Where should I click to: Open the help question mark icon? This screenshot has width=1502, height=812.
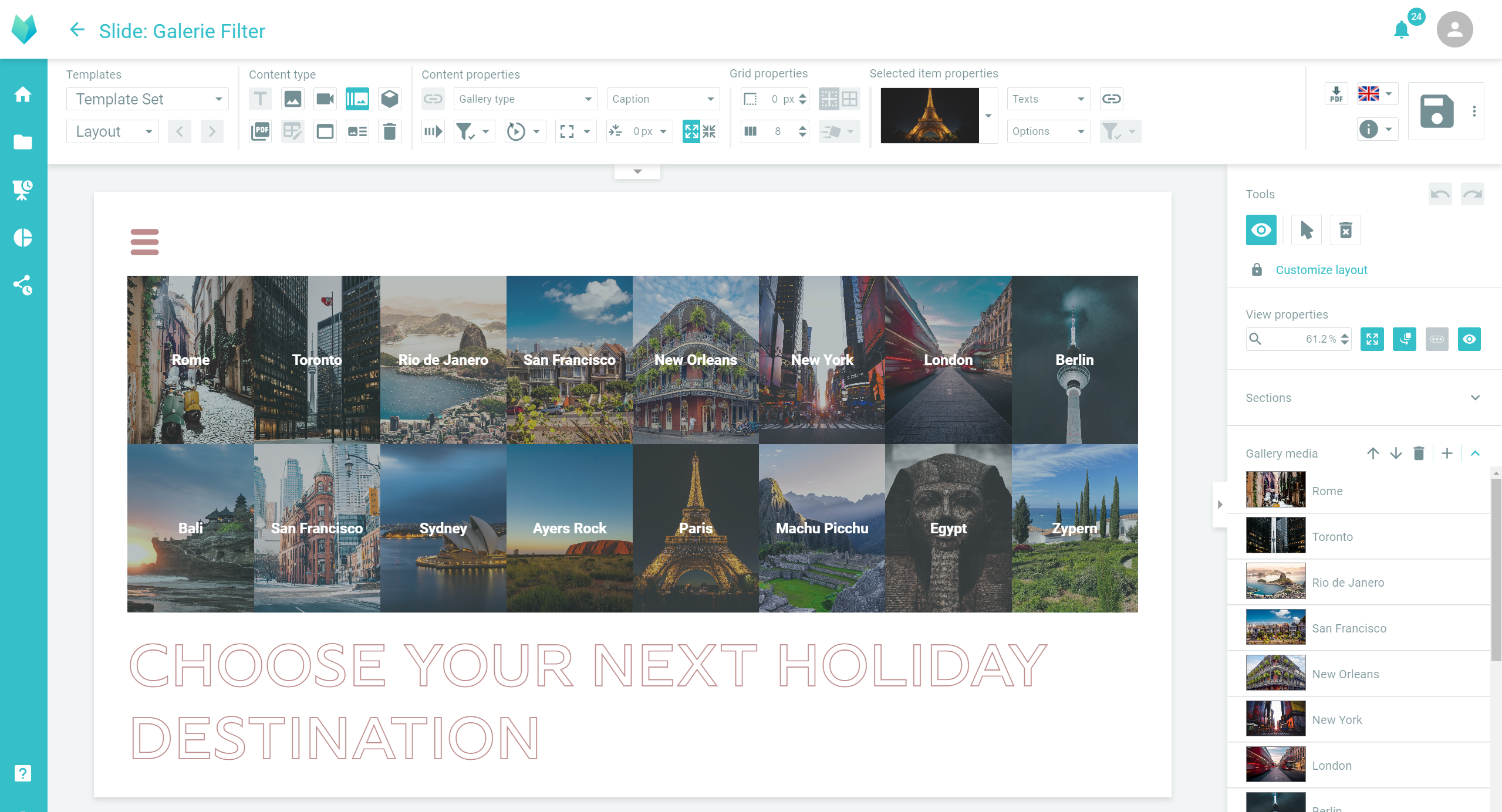(x=23, y=773)
